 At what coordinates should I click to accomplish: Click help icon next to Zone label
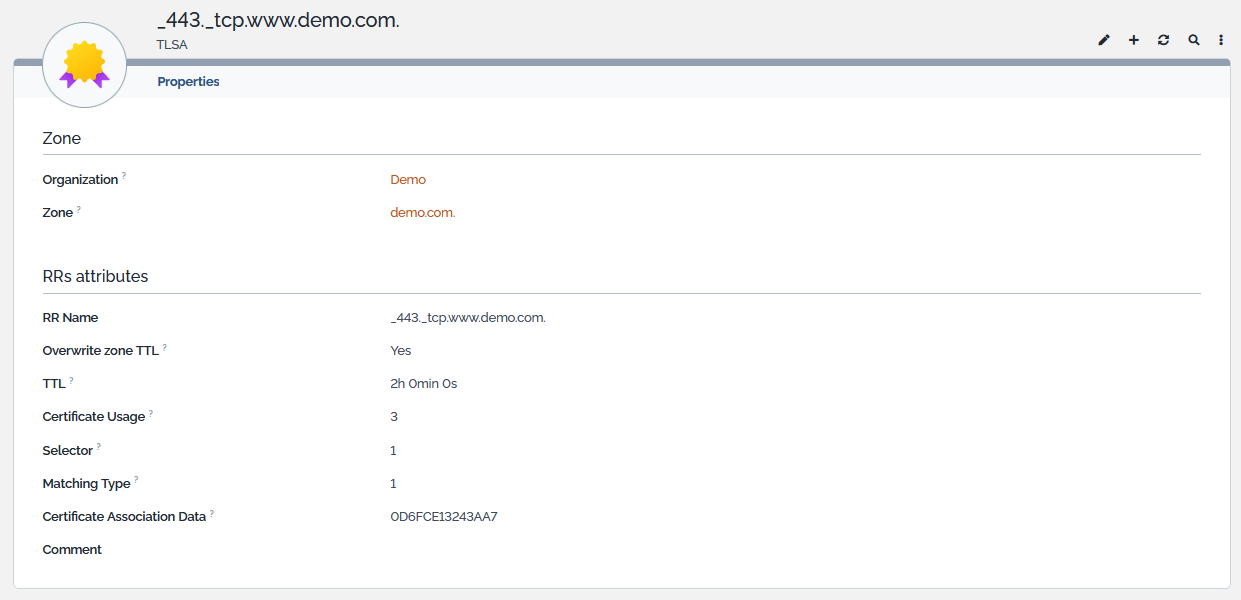coord(79,209)
